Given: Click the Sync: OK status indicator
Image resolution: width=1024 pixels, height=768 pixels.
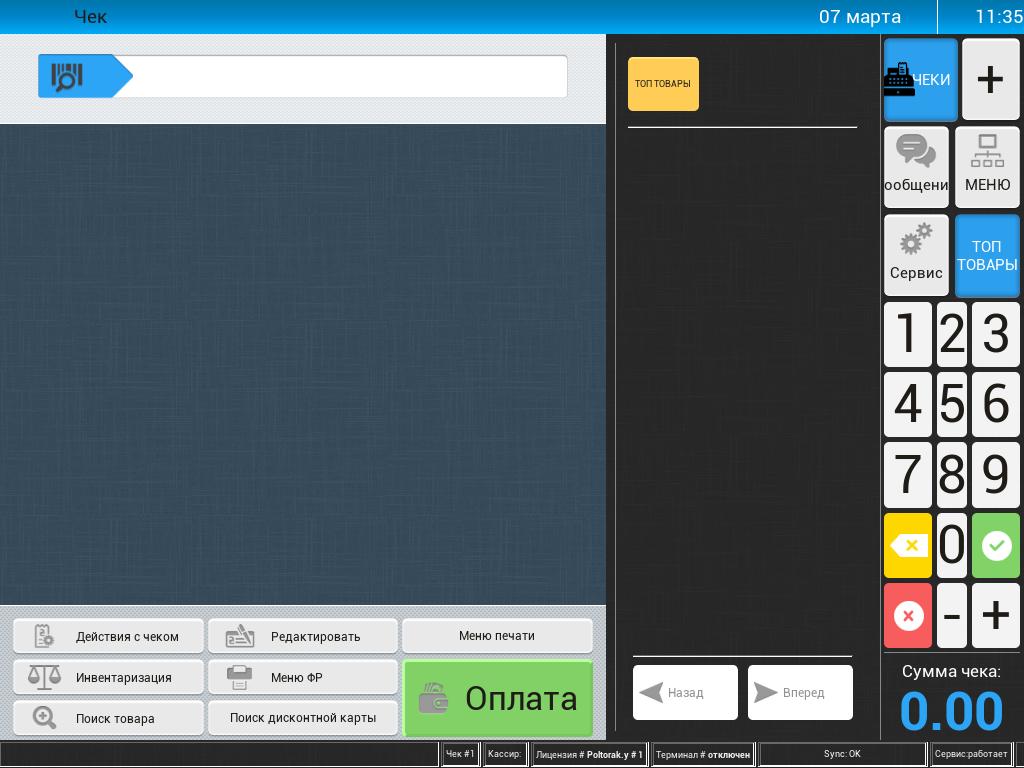Looking at the screenshot, I should 842,754.
